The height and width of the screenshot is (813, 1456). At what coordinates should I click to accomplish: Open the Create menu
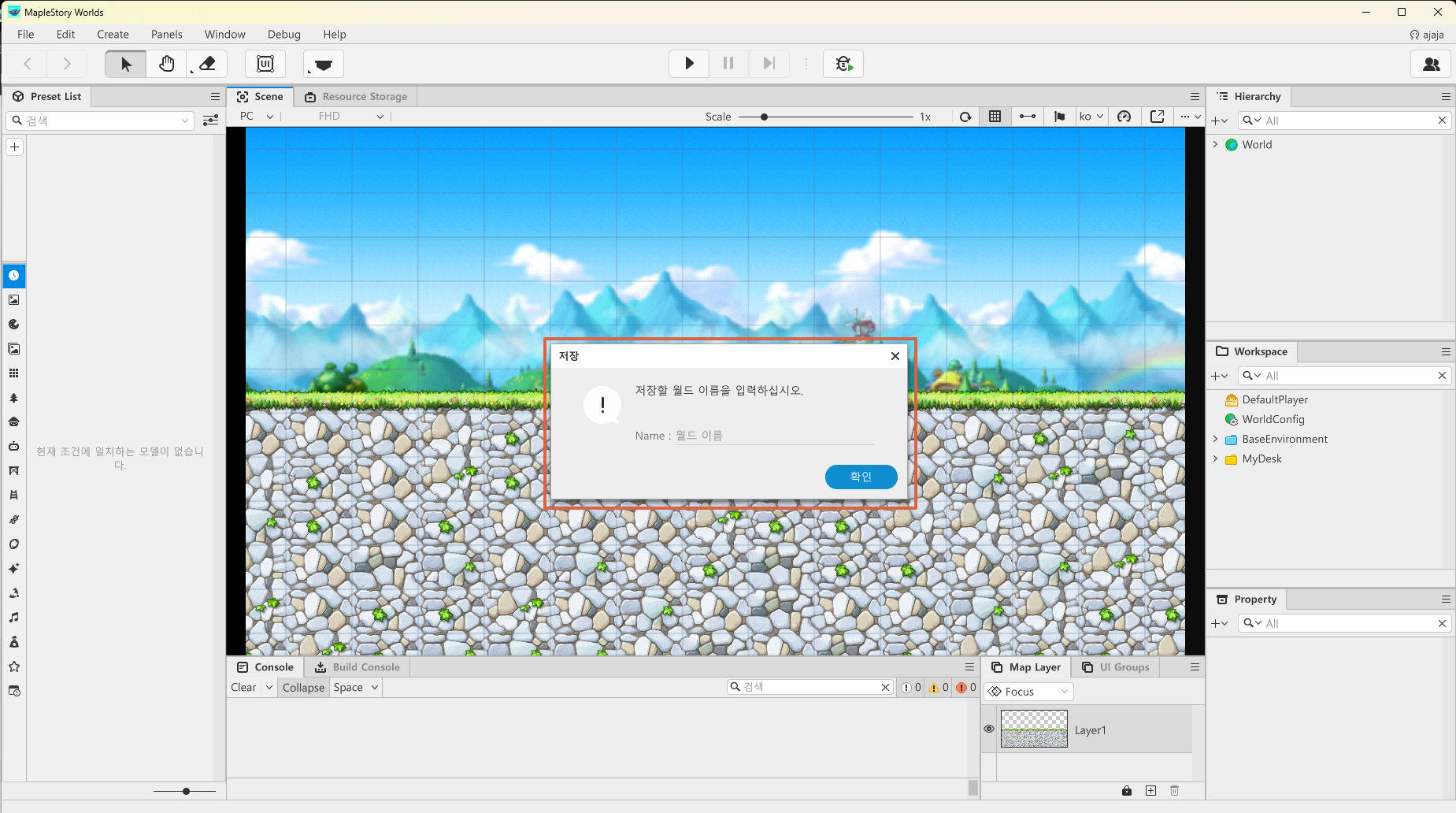[x=113, y=34]
